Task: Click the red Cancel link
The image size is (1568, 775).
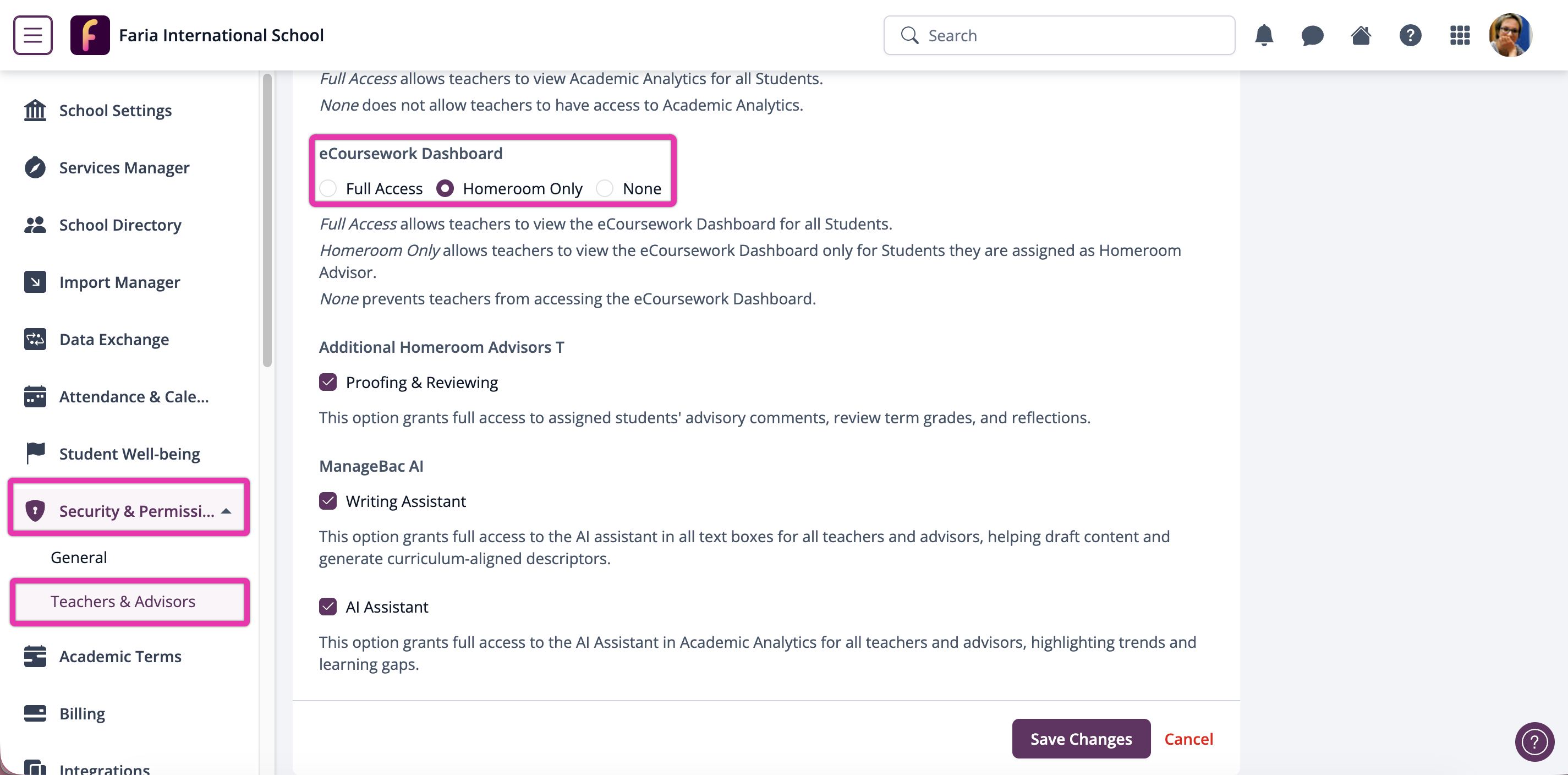Action: tap(1189, 739)
